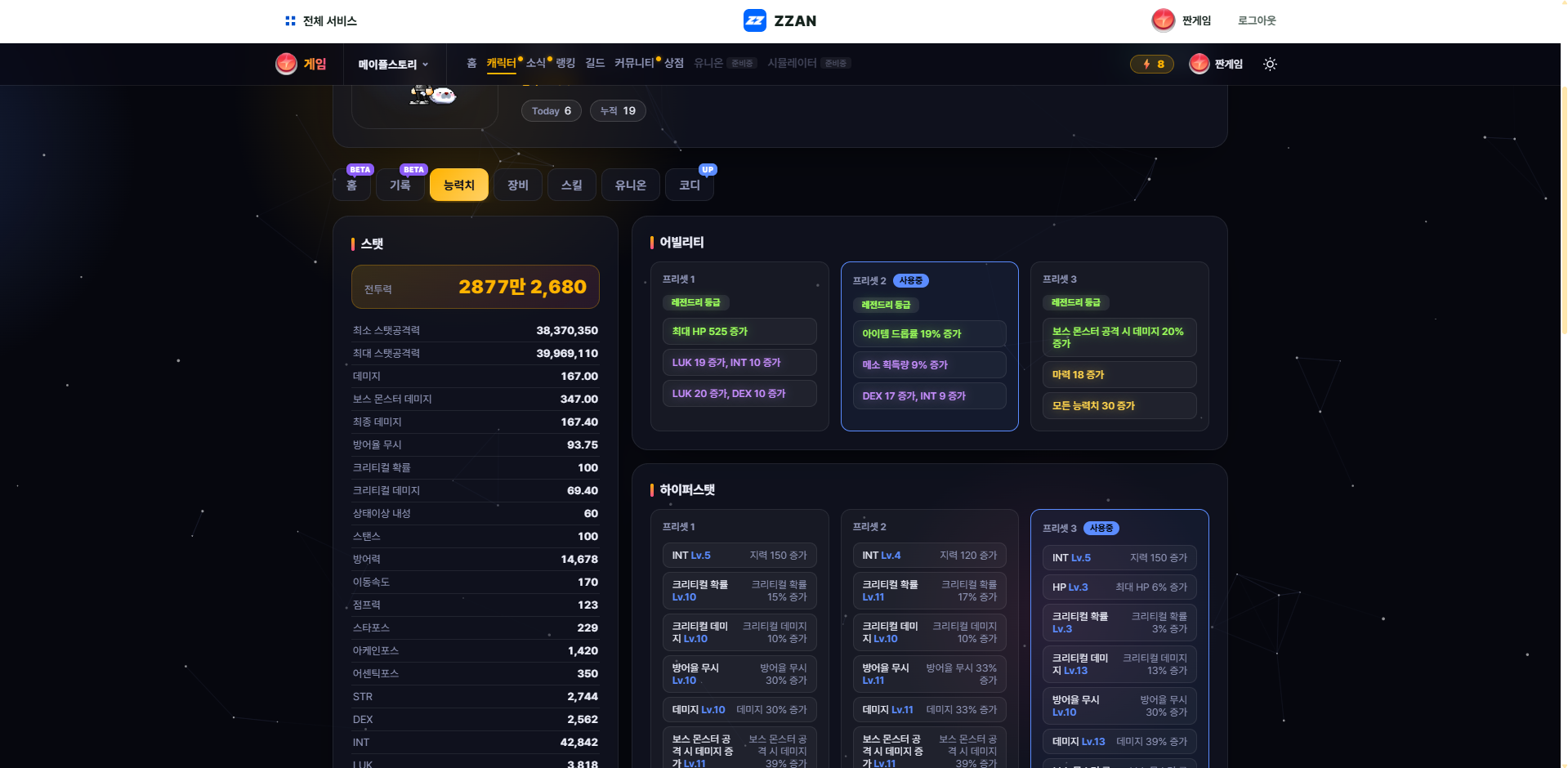Open the 커뮤니티 nav item
This screenshot has width=1568, height=768.
[634, 63]
